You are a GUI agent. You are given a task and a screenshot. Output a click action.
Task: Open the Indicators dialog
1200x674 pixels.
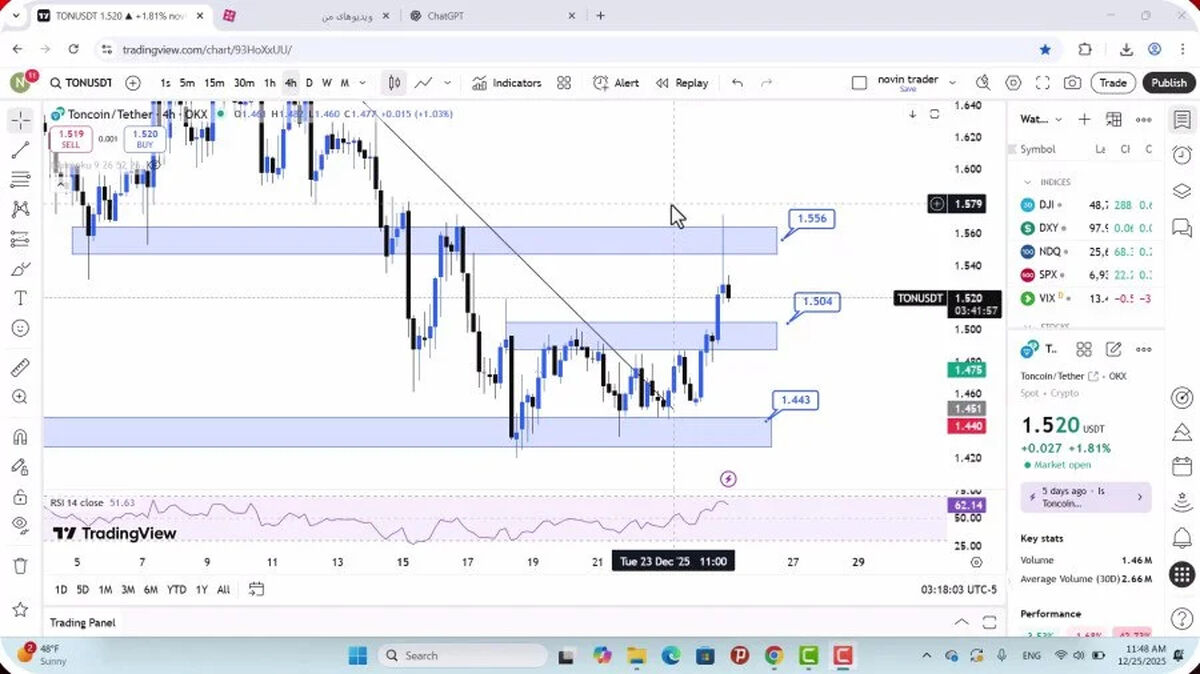coord(507,83)
